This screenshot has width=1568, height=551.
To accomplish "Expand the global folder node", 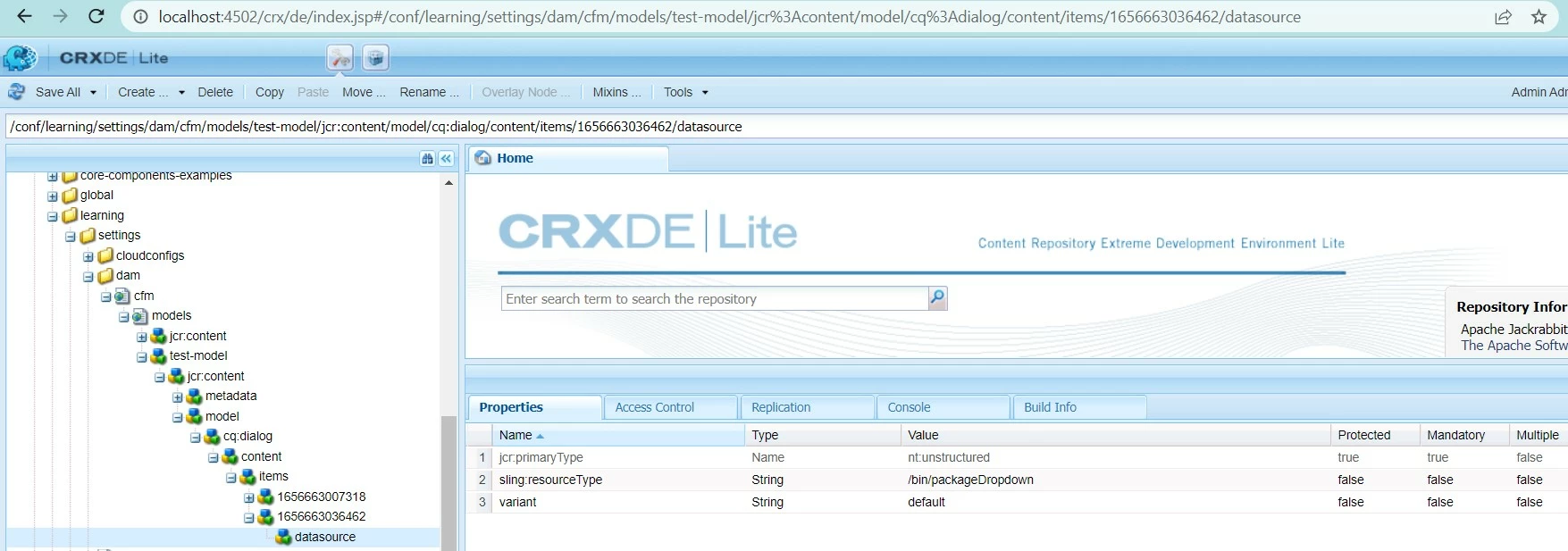I will [53, 196].
